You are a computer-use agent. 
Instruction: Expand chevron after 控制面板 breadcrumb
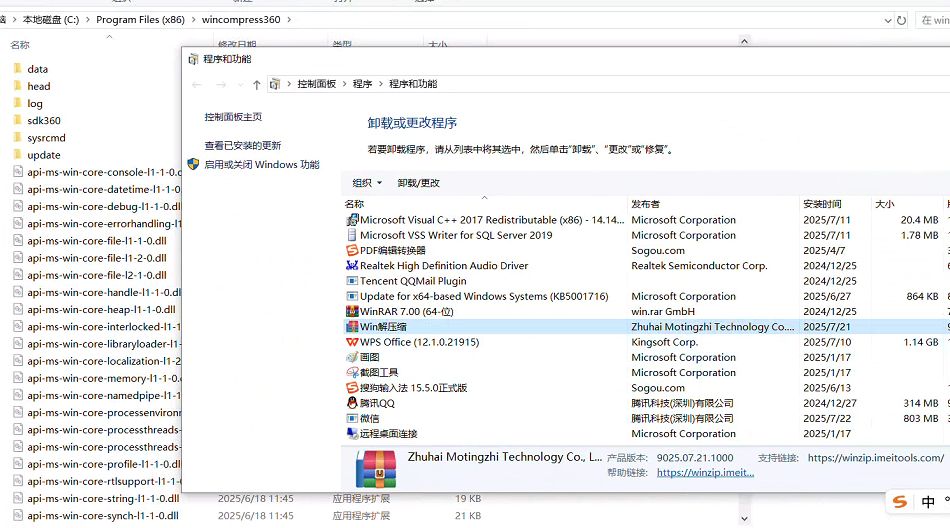coord(345,84)
